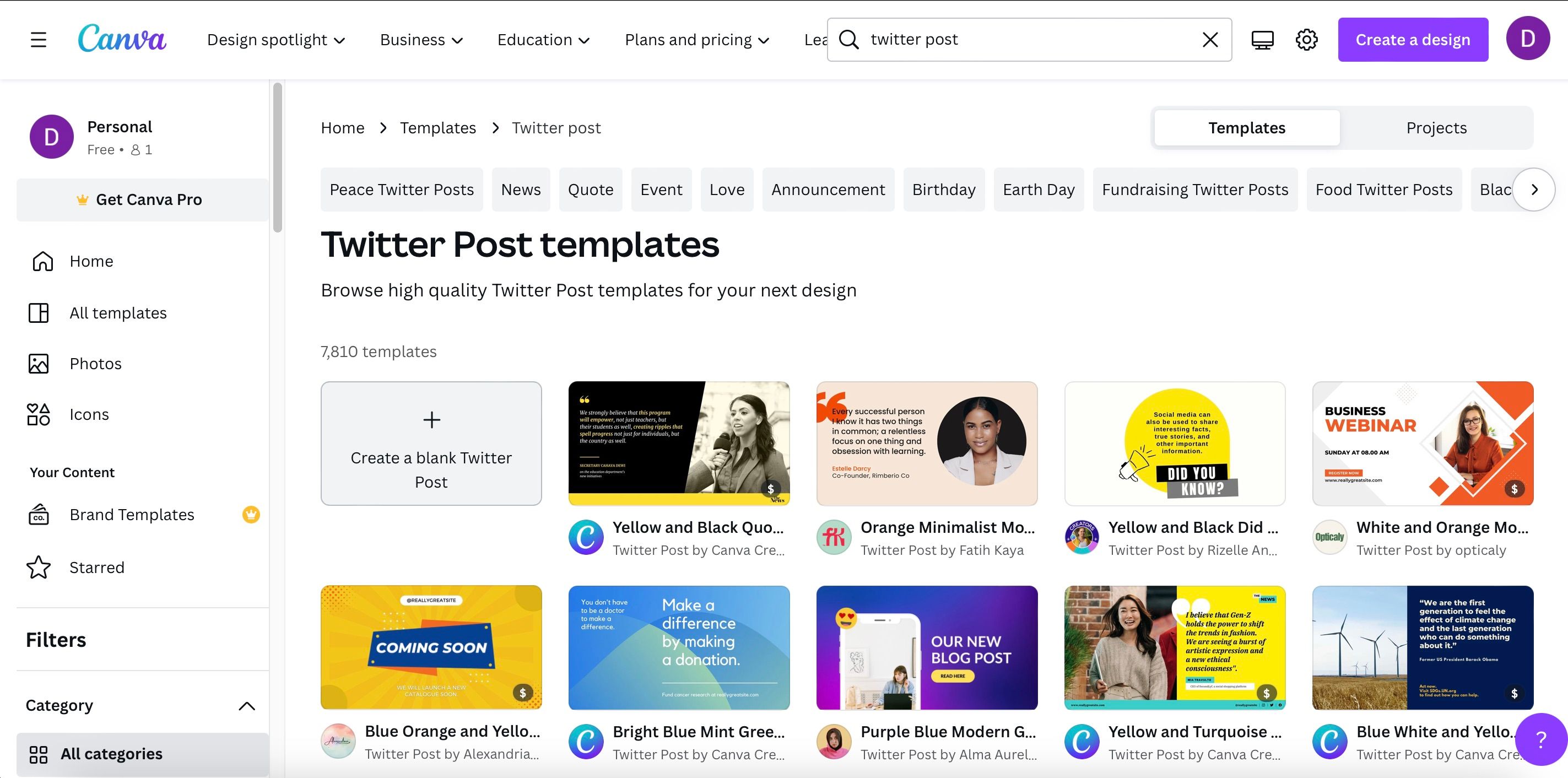This screenshot has height=778, width=1568.
Task: Switch to the Projects tab
Action: 1436,128
